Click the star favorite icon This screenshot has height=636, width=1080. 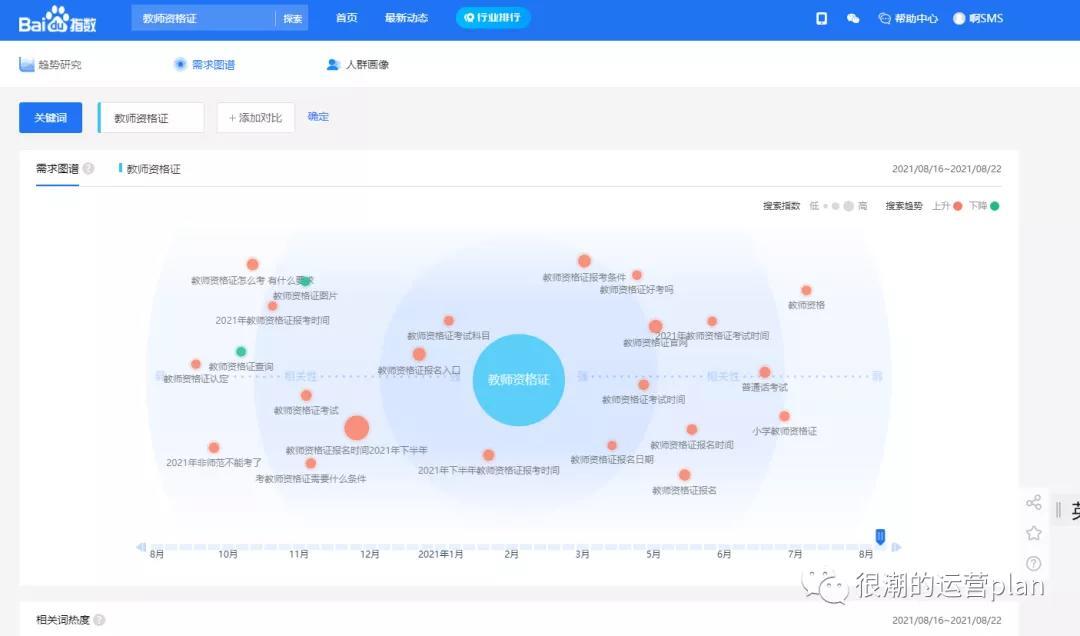[1034, 533]
